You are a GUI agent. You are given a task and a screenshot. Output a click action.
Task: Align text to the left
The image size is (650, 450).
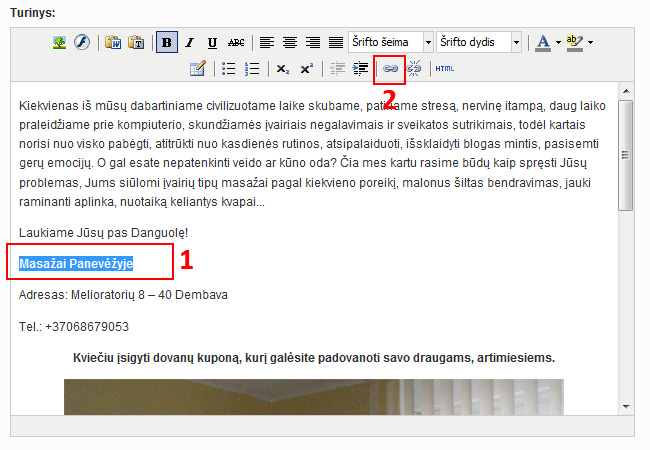pyautogui.click(x=267, y=42)
